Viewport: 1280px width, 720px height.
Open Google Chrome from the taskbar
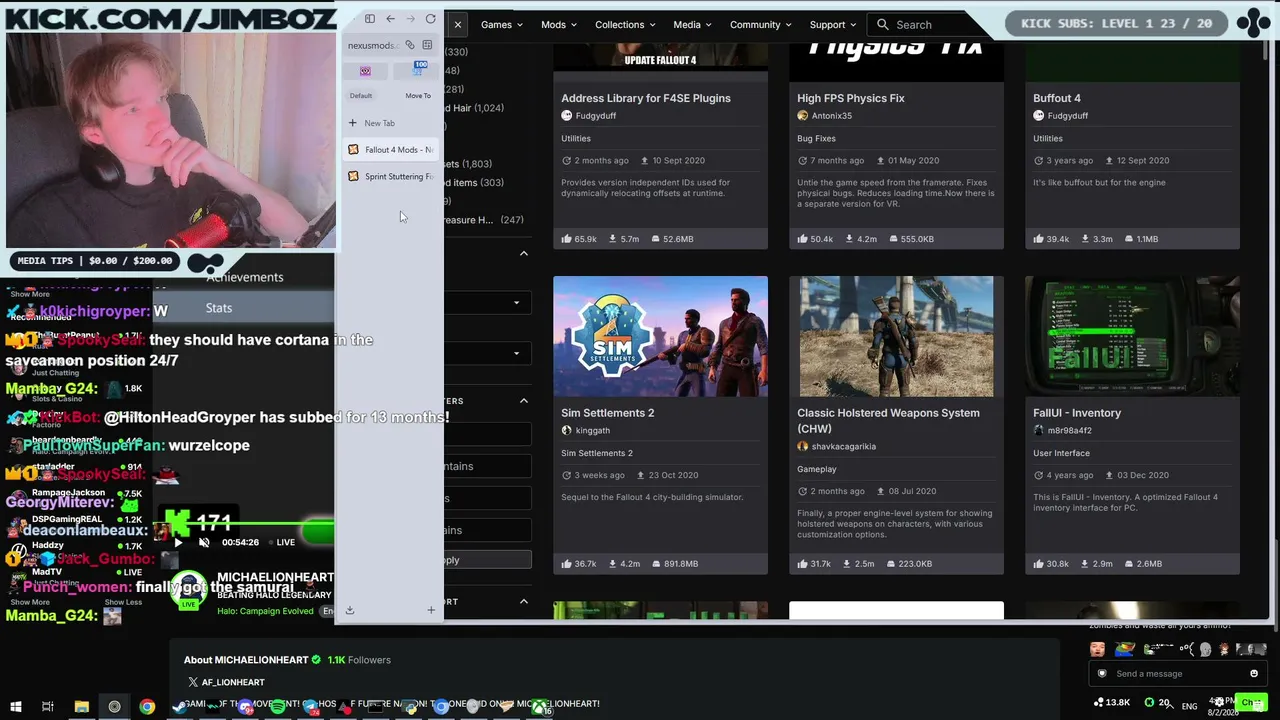[147, 707]
